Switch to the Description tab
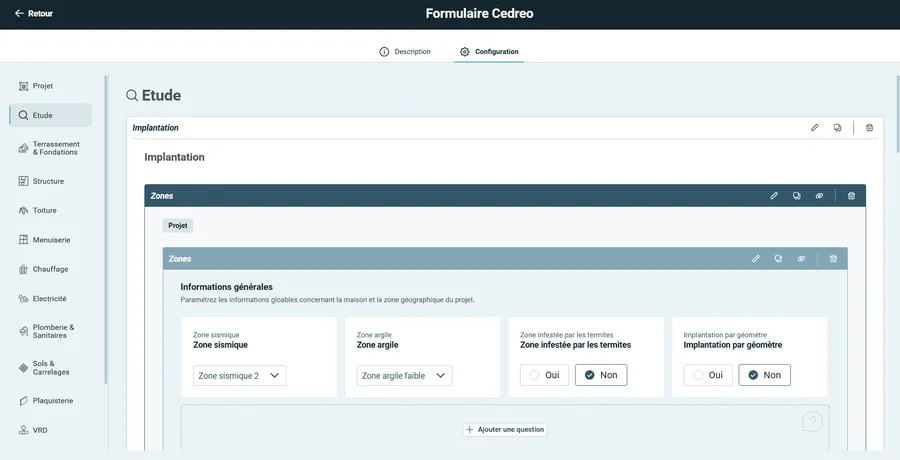 tap(405, 52)
